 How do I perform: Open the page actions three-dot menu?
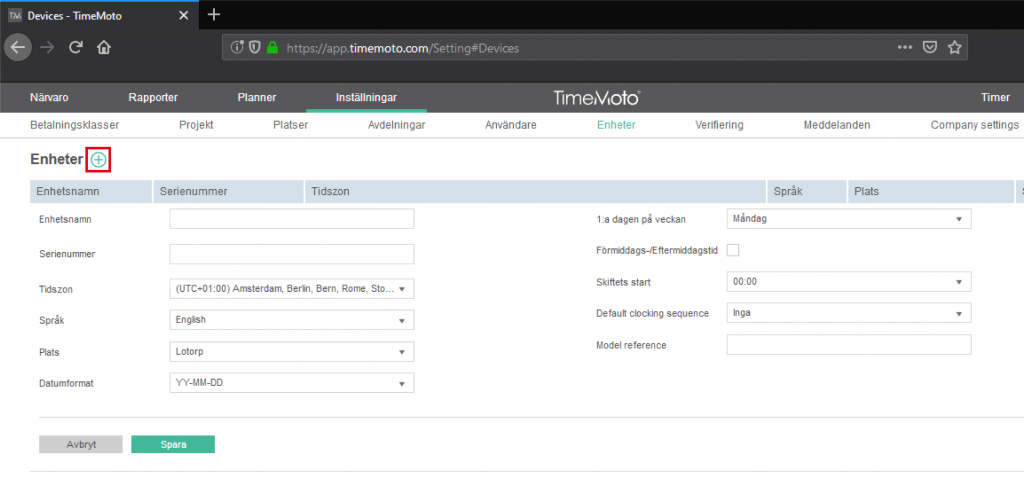pyautogui.click(x=904, y=47)
